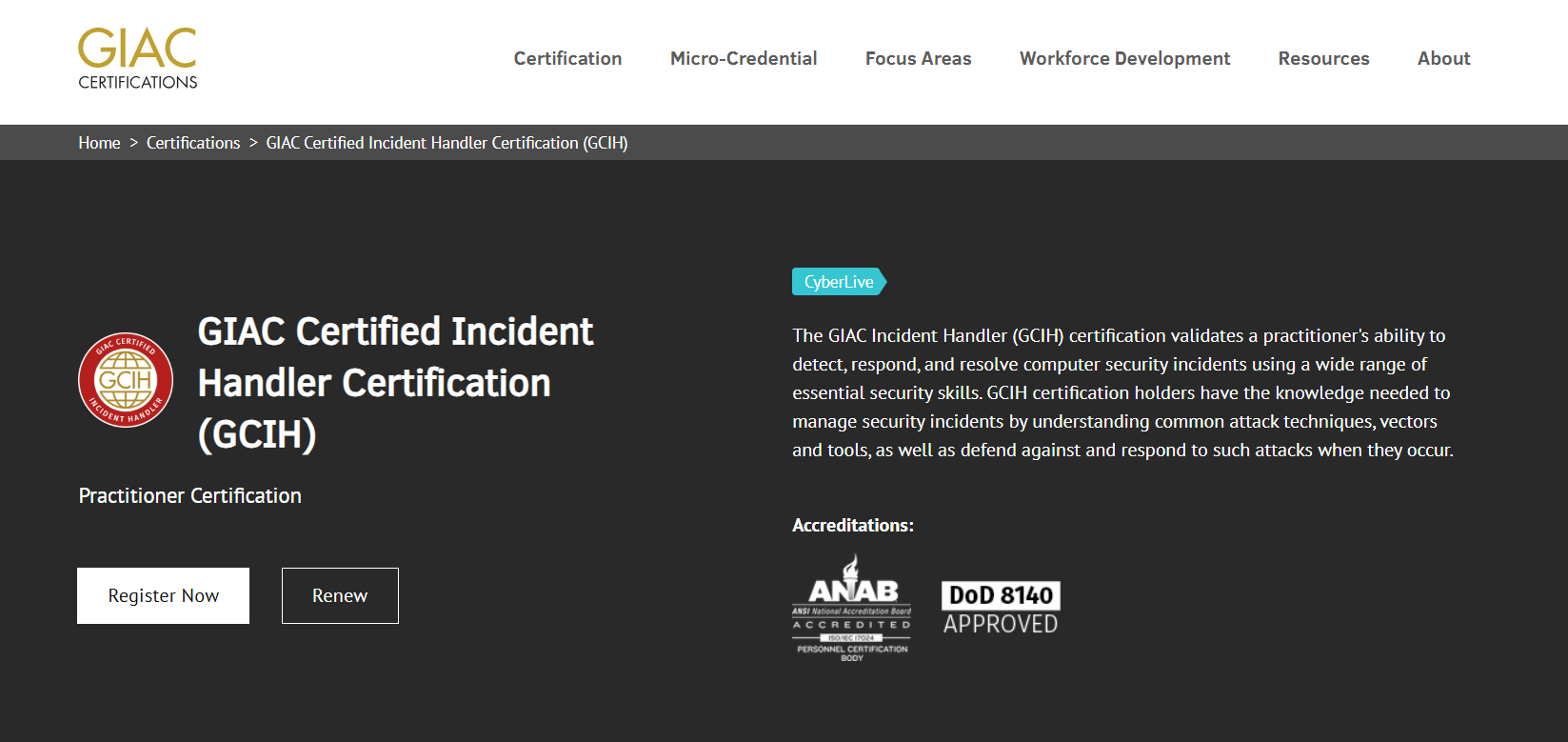Go to Home breadcrumb link

99,143
